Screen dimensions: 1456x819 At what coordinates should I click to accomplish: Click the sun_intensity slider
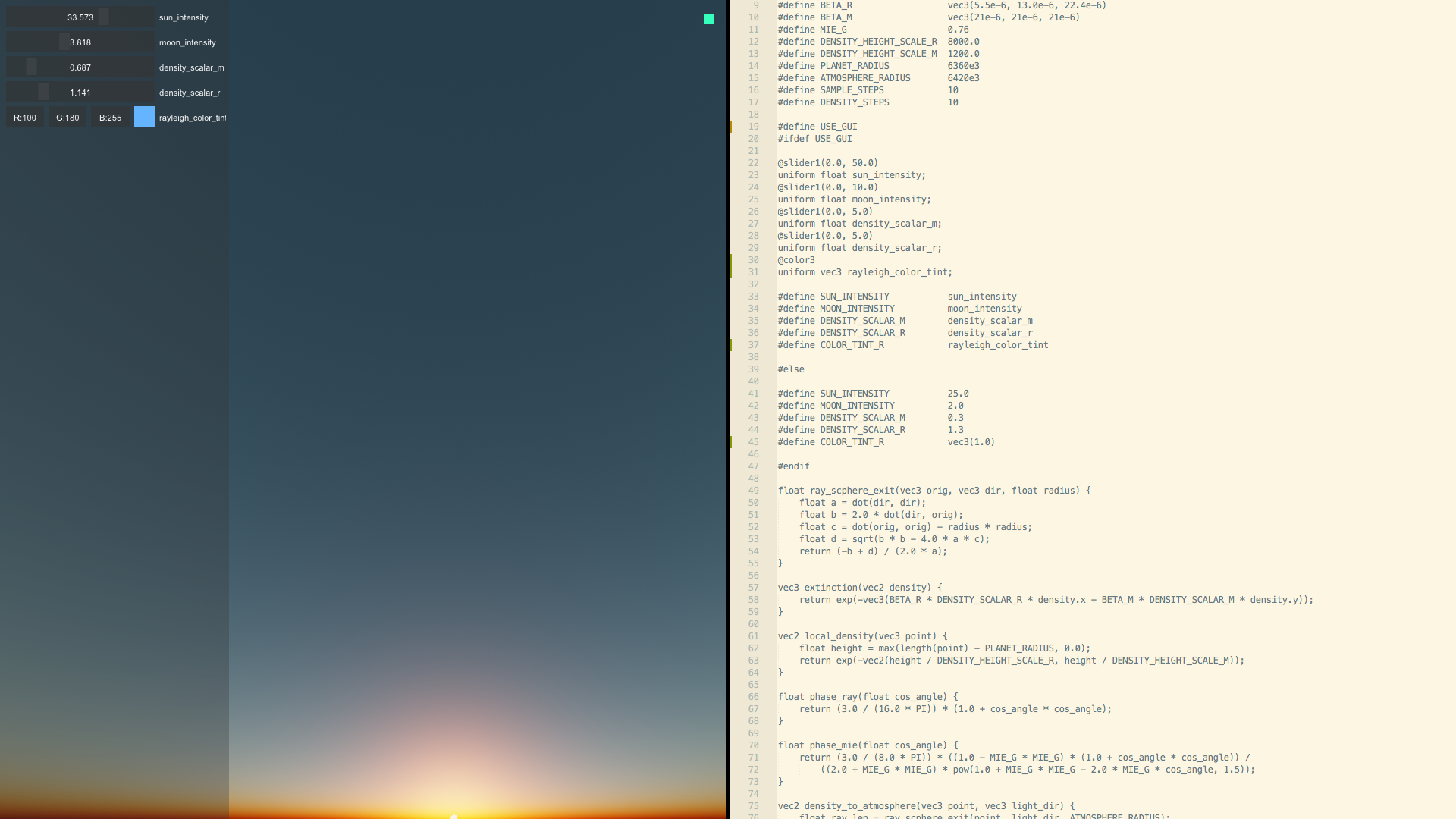80,17
